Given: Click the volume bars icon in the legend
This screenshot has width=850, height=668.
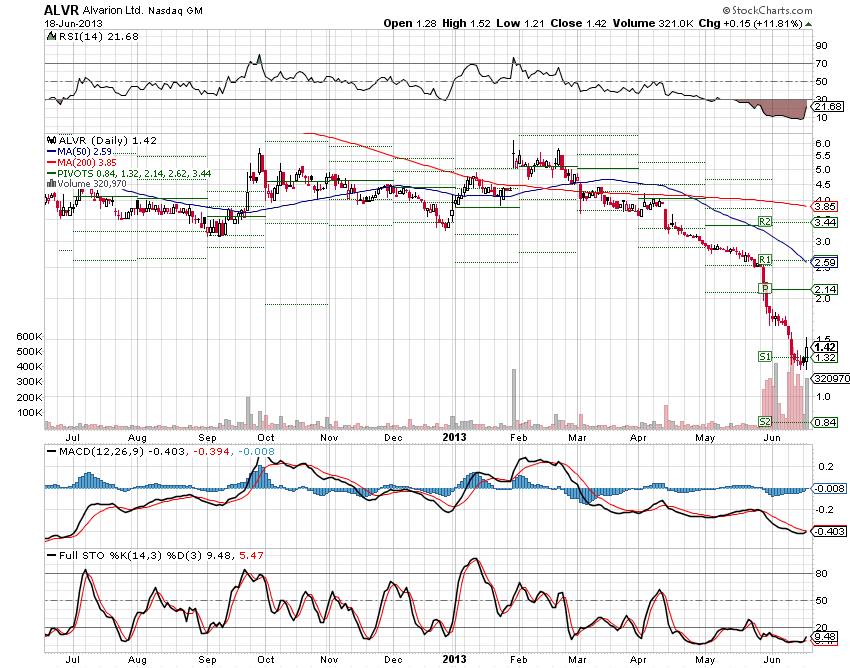Looking at the screenshot, I should click(51, 184).
